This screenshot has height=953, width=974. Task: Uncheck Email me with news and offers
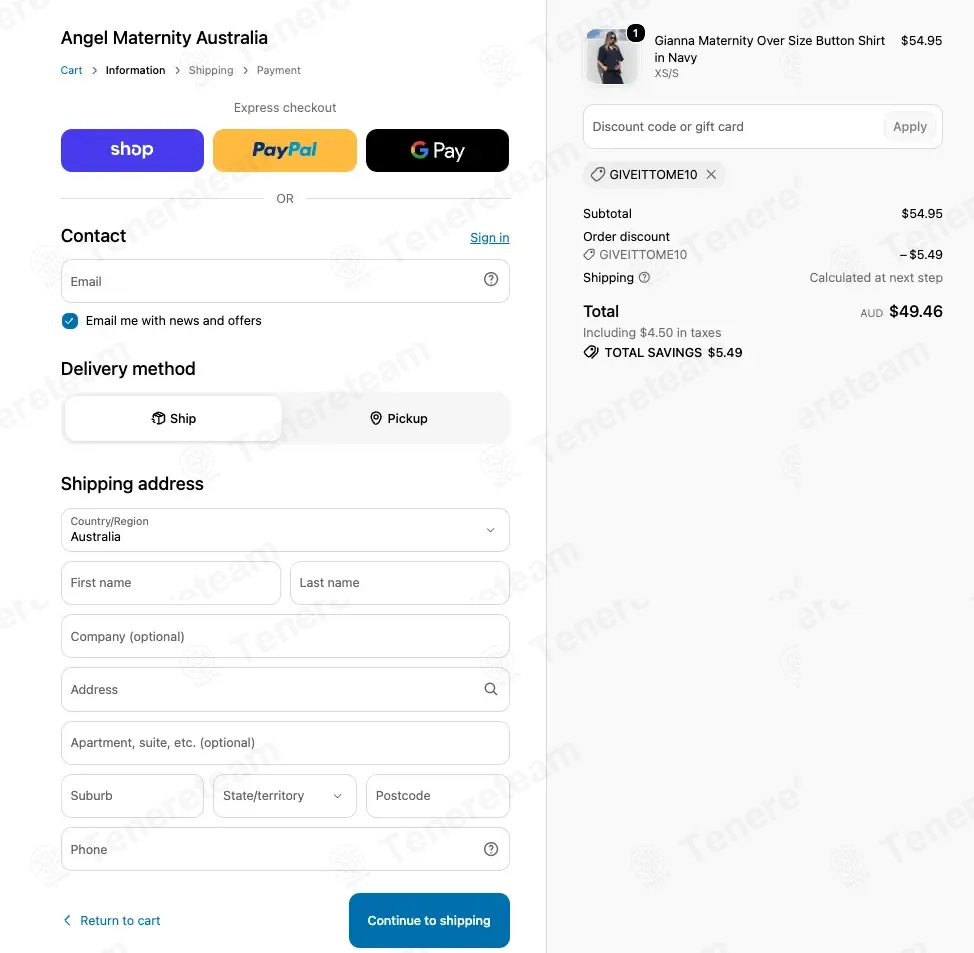tap(70, 321)
